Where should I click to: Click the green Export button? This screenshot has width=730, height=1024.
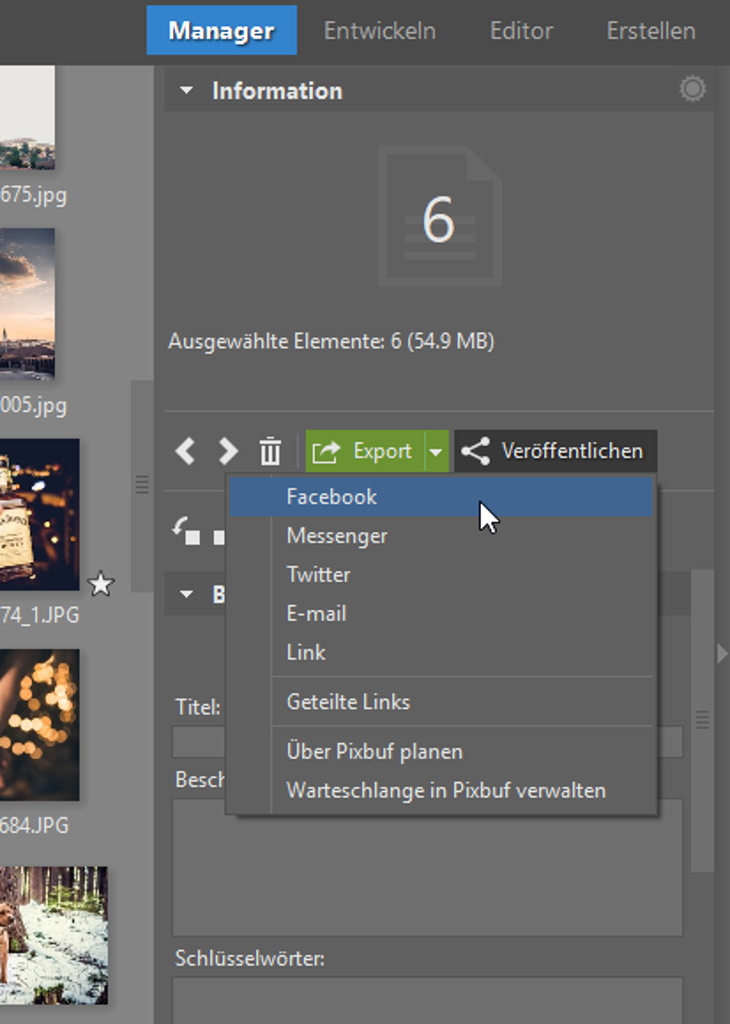366,452
